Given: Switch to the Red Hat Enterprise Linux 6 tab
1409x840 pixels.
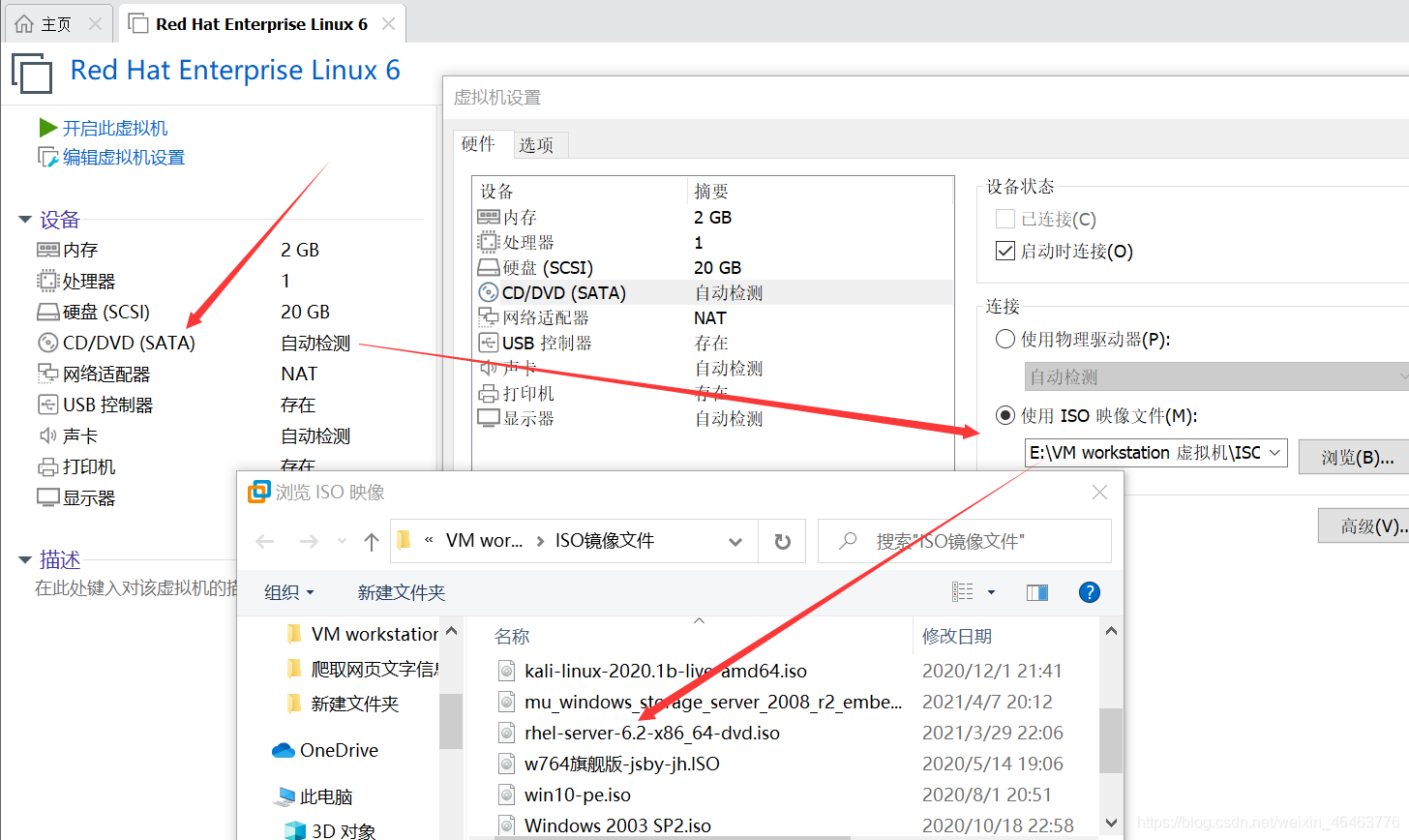Looking at the screenshot, I should click(x=261, y=23).
